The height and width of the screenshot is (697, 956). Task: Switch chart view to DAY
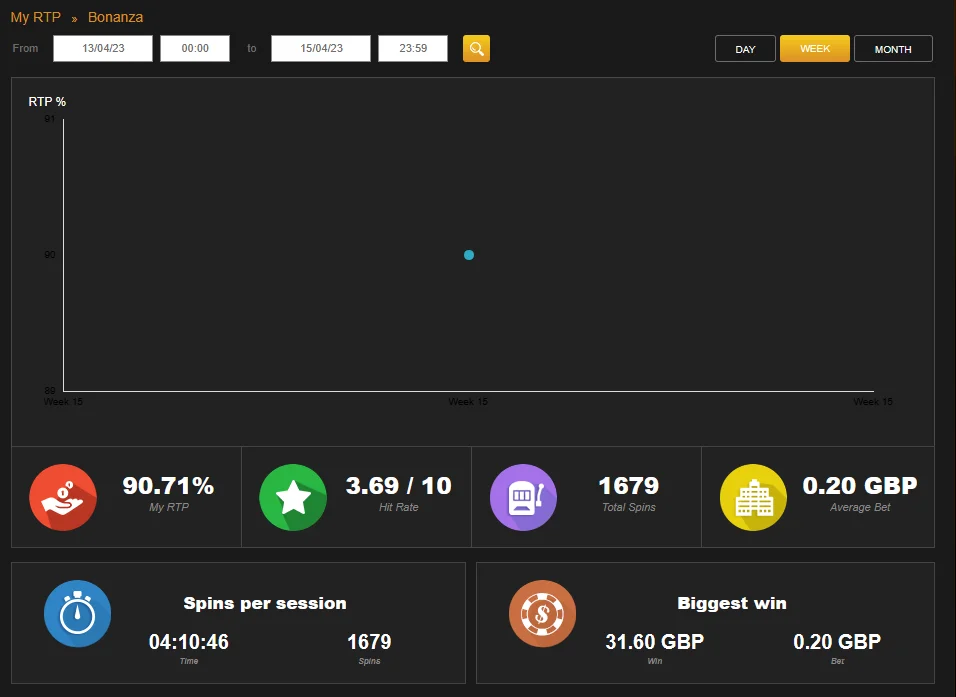pos(745,49)
